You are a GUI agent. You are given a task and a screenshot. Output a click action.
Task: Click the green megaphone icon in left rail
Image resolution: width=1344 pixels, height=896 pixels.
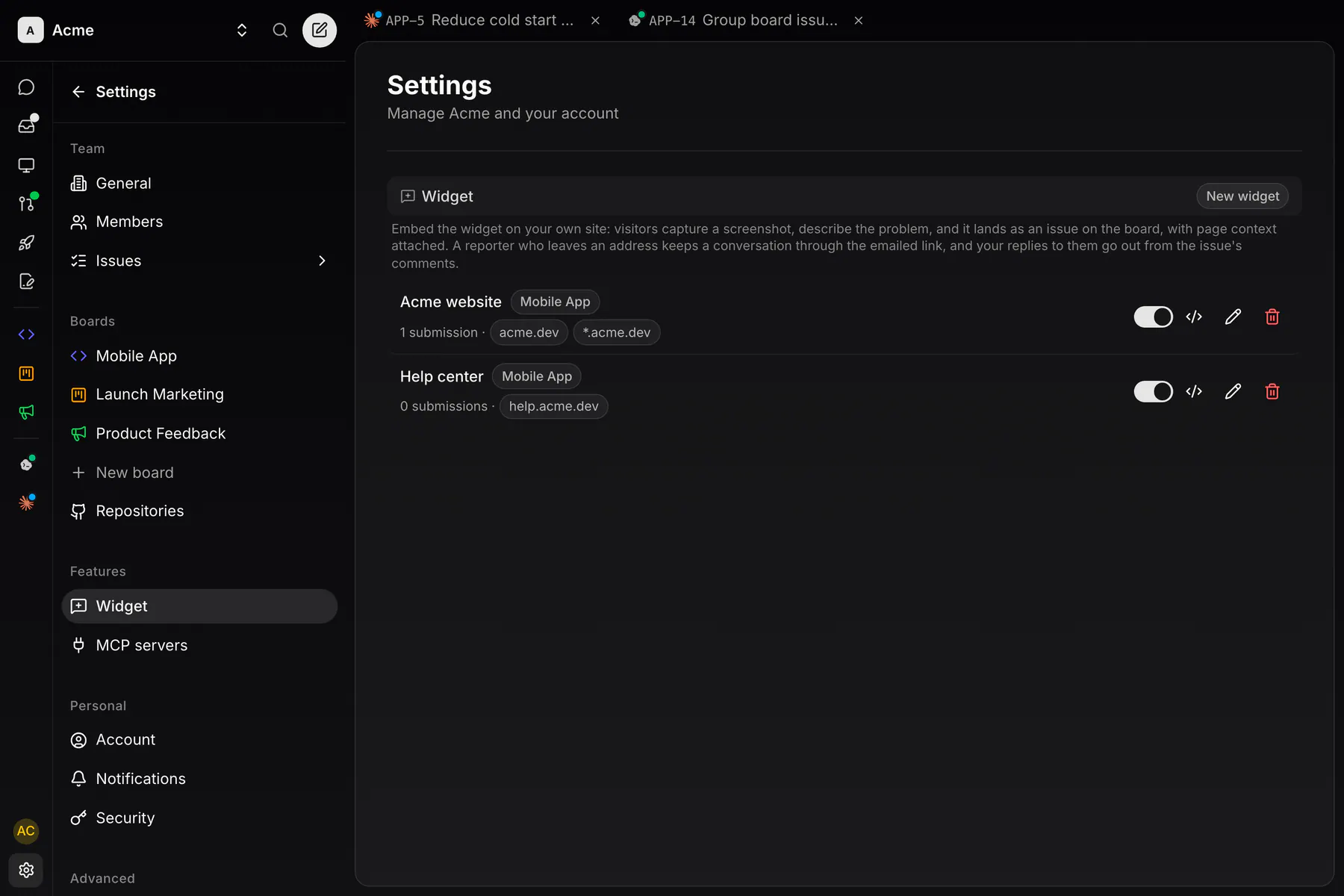[26, 412]
